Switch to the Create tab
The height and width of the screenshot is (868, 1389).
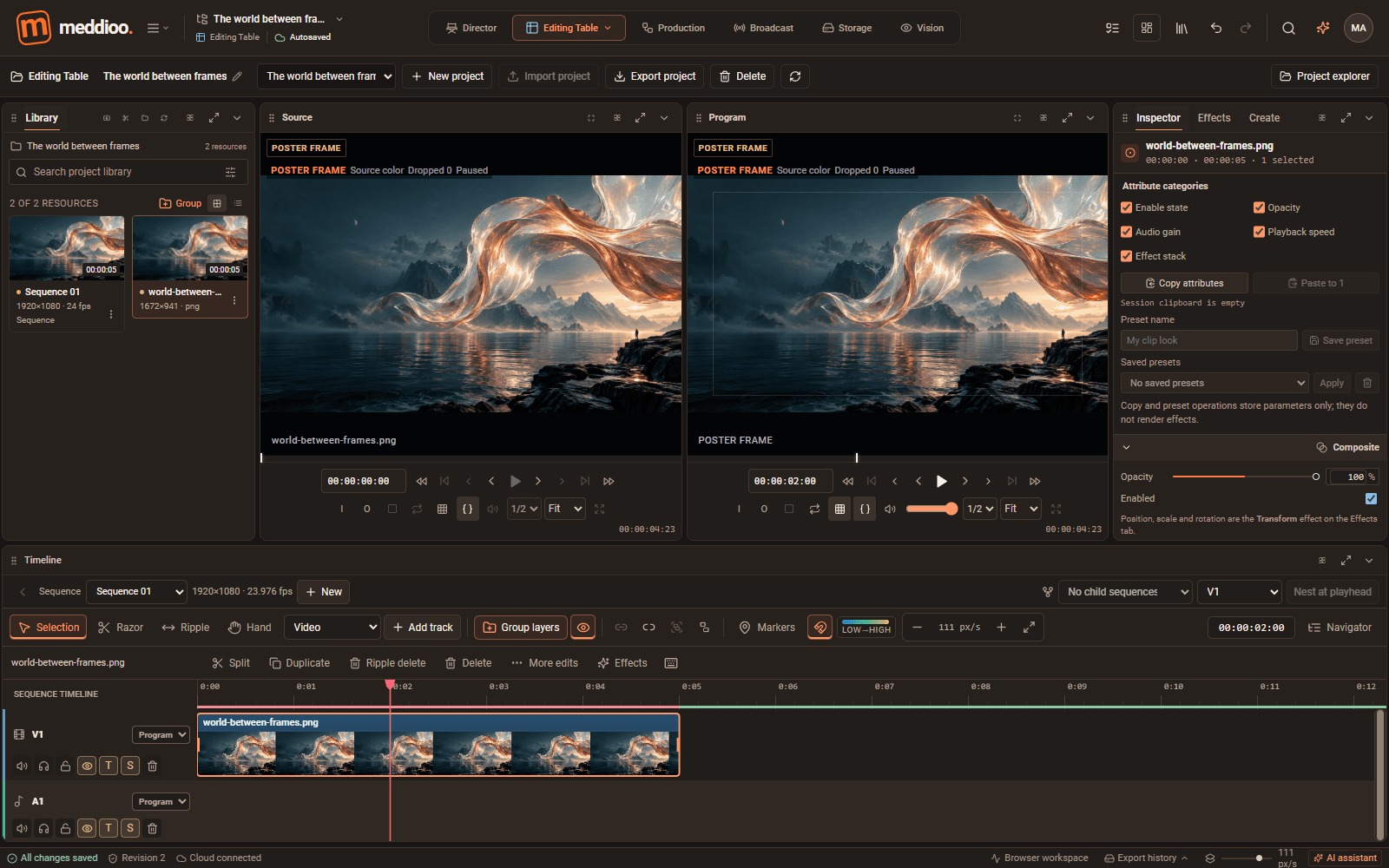[1264, 117]
